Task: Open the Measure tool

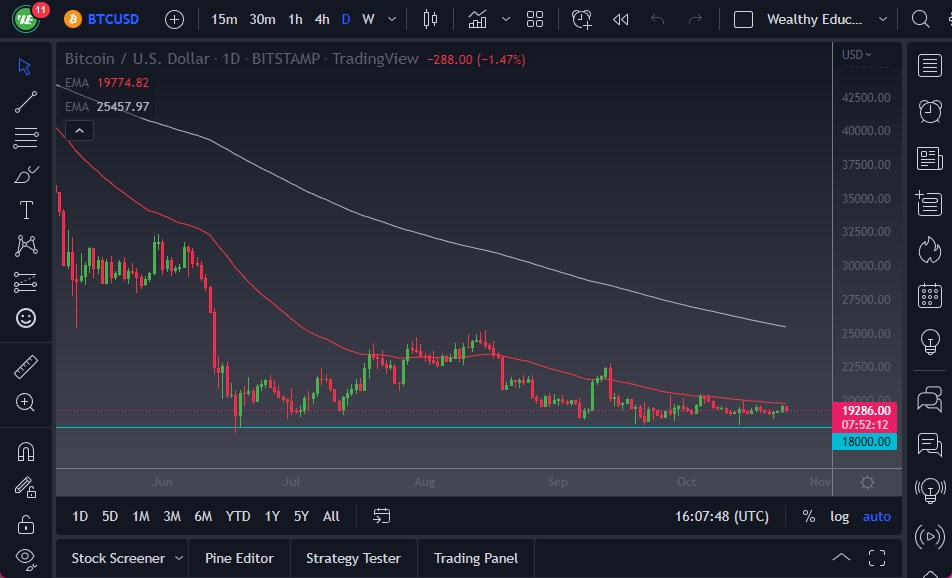Action: click(26, 367)
